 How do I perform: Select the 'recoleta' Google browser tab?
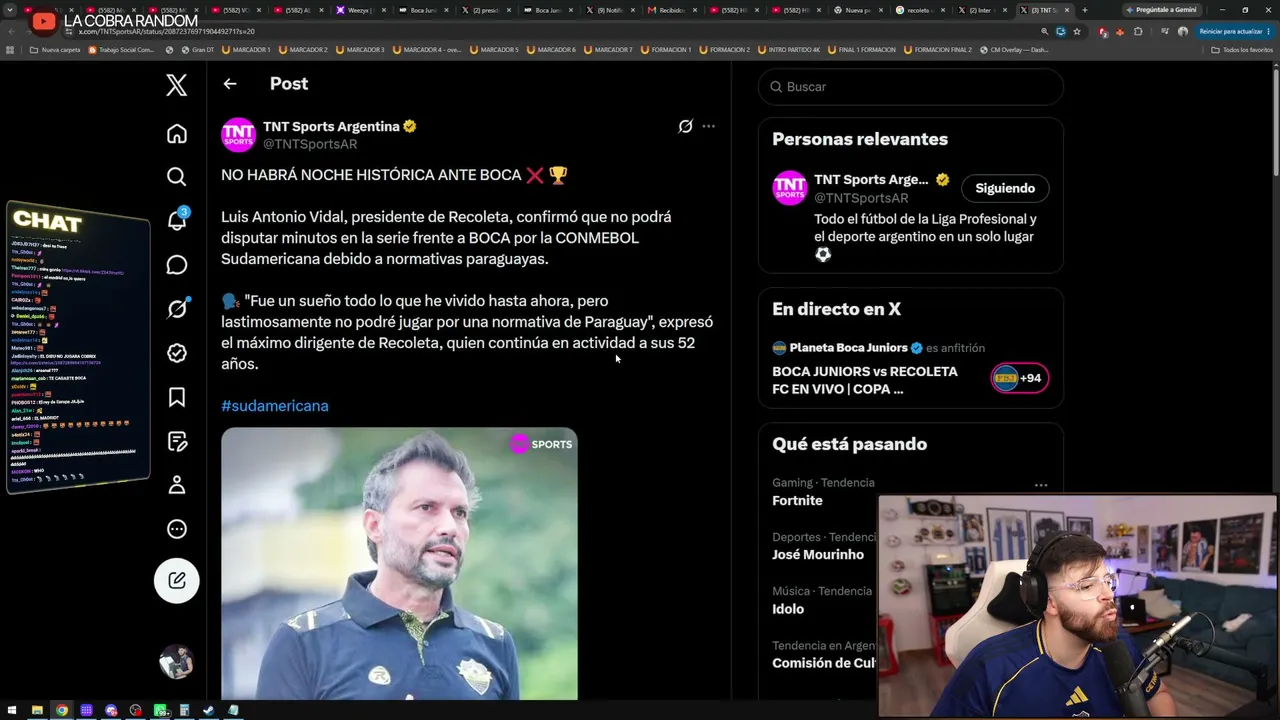(x=921, y=10)
